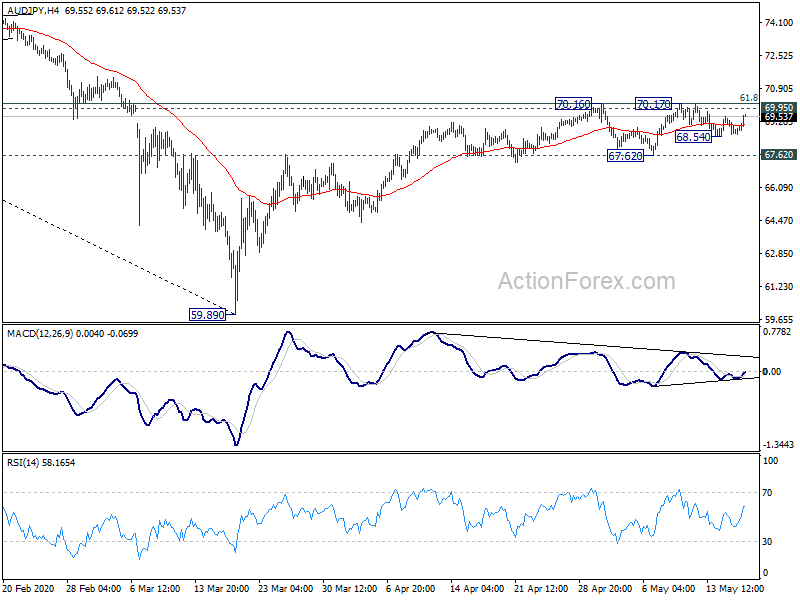Click the 61.8 Fibonacci level label
Screen dimensions: 800x600
pos(749,97)
